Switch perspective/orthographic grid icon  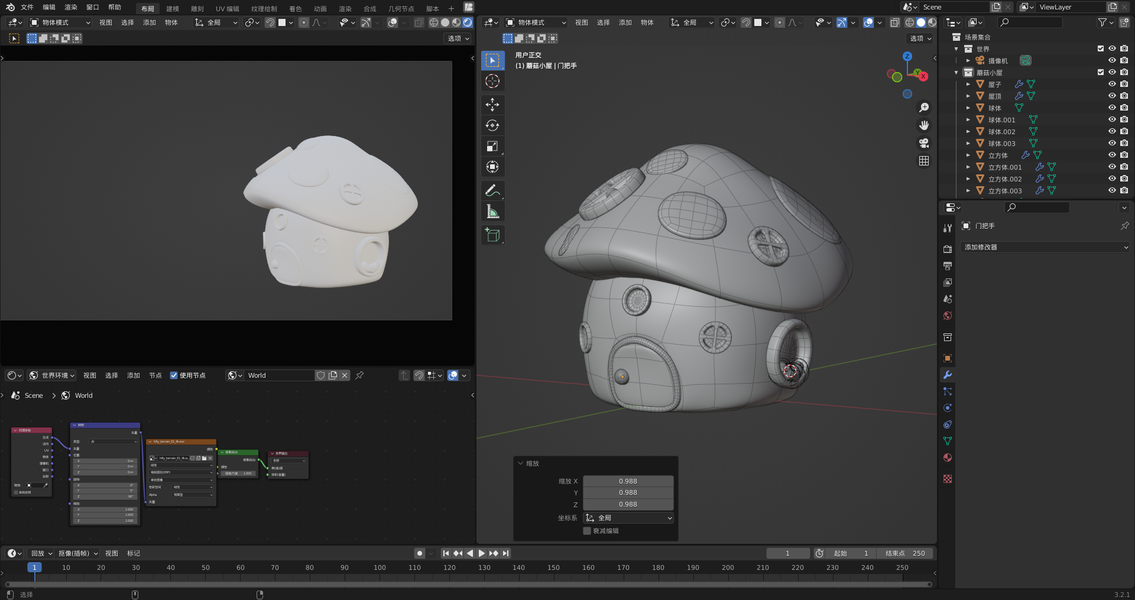[x=924, y=161]
